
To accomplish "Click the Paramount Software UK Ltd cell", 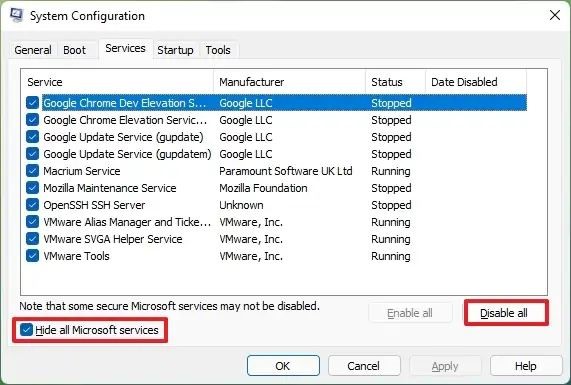I will point(286,171).
